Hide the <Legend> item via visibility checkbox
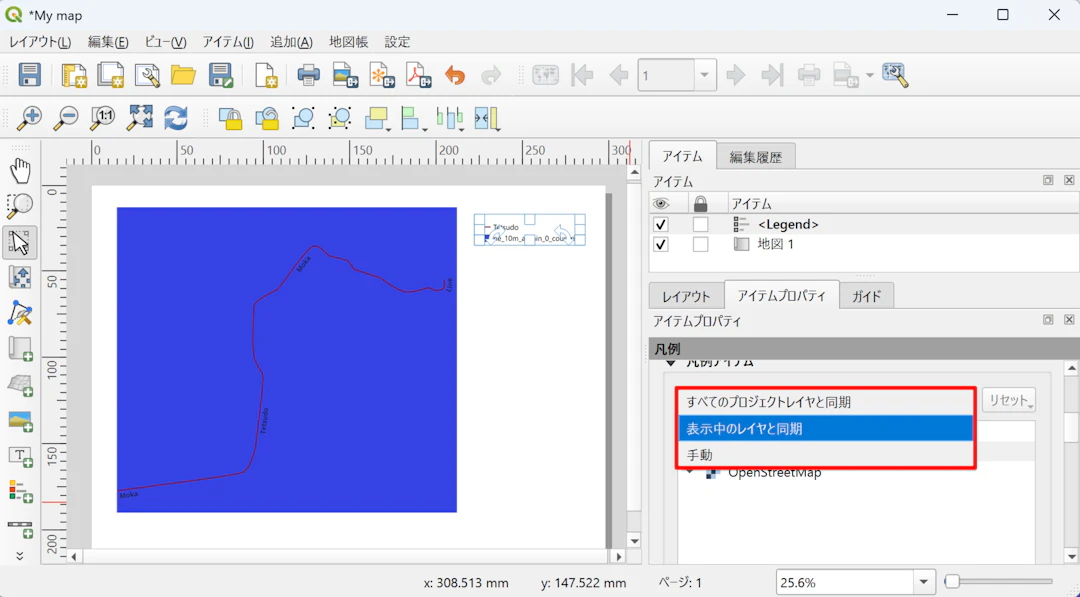 pos(660,225)
